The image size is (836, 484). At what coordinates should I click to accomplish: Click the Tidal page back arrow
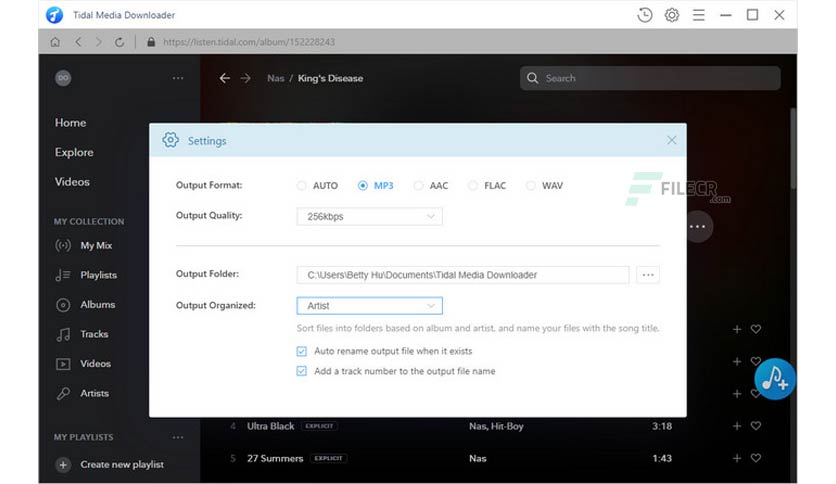coord(224,78)
